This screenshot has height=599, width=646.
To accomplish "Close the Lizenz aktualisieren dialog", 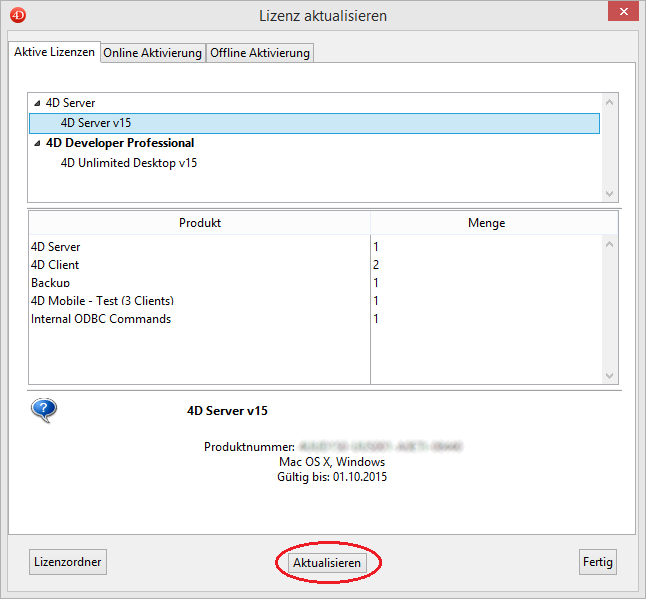I will (623, 12).
